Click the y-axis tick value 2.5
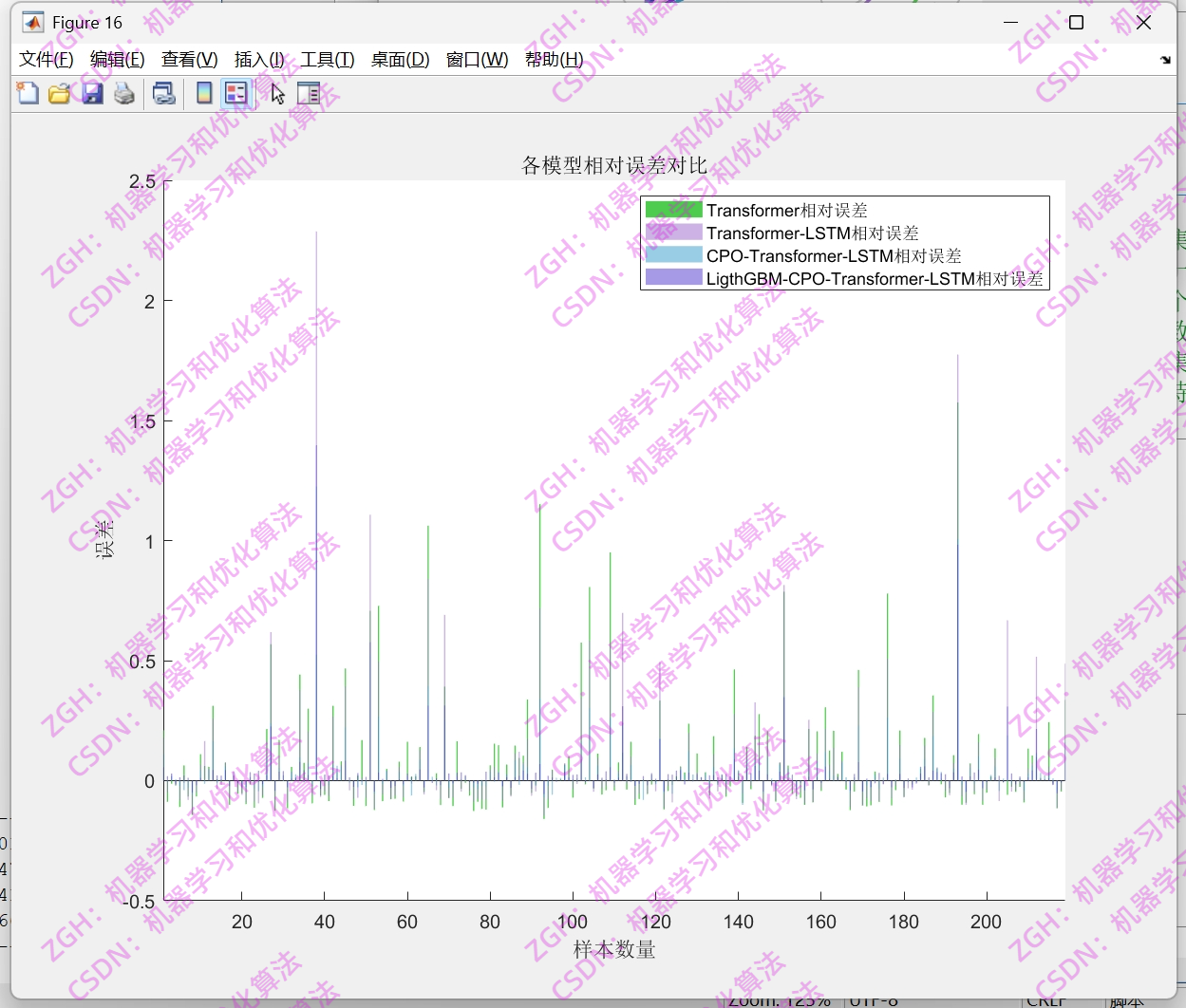 pos(142,181)
